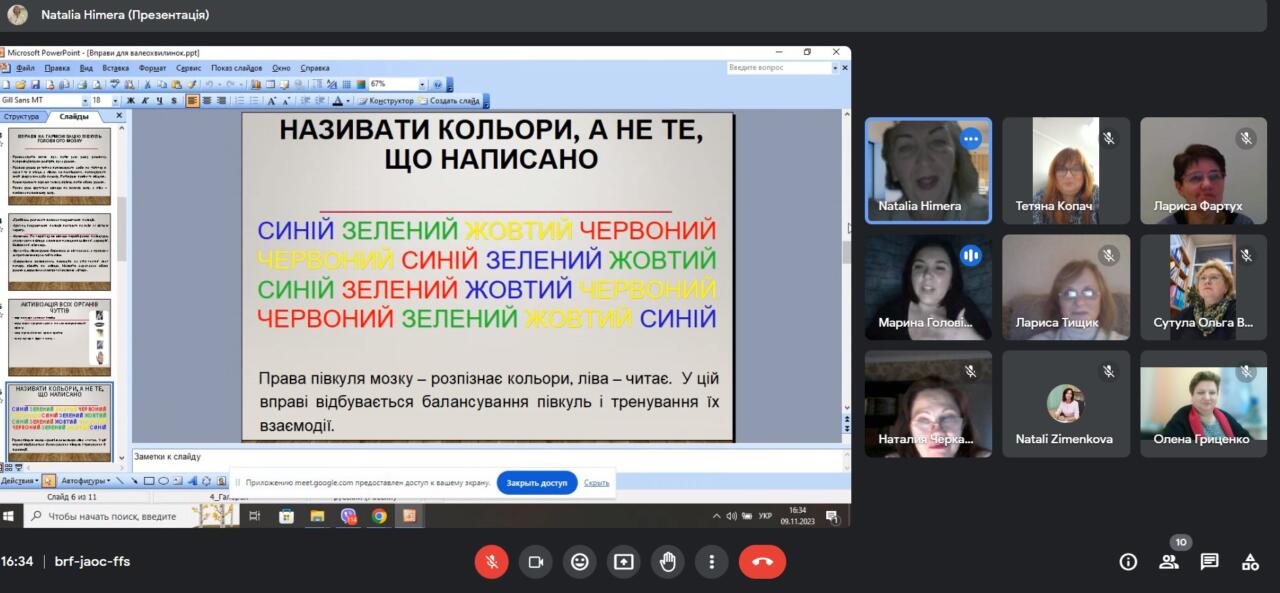Click the Введите вопрос help search box

[x=779, y=68]
